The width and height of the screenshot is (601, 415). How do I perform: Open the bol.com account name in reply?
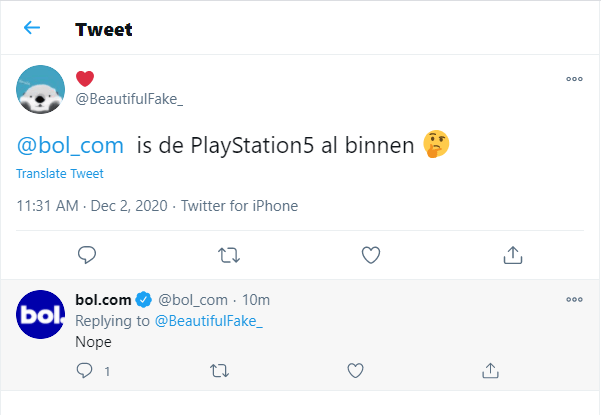coord(102,299)
